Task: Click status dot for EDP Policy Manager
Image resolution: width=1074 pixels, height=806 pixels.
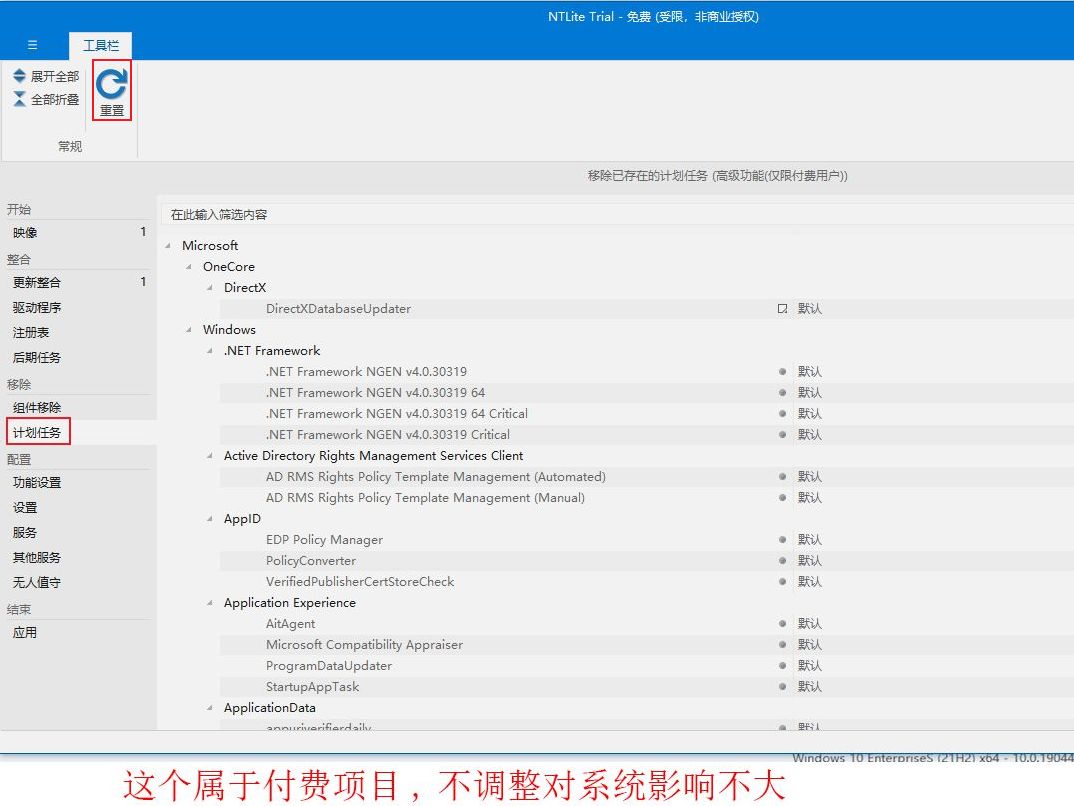Action: 782,540
